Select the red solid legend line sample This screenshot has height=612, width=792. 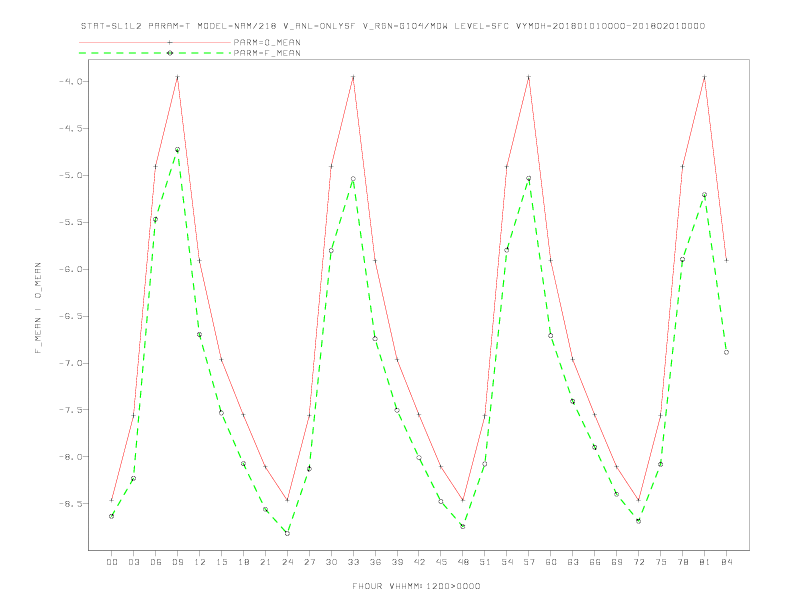pos(155,42)
